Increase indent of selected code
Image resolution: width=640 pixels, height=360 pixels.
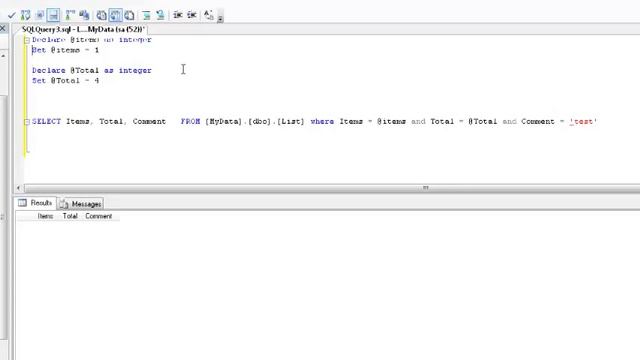tap(191, 15)
